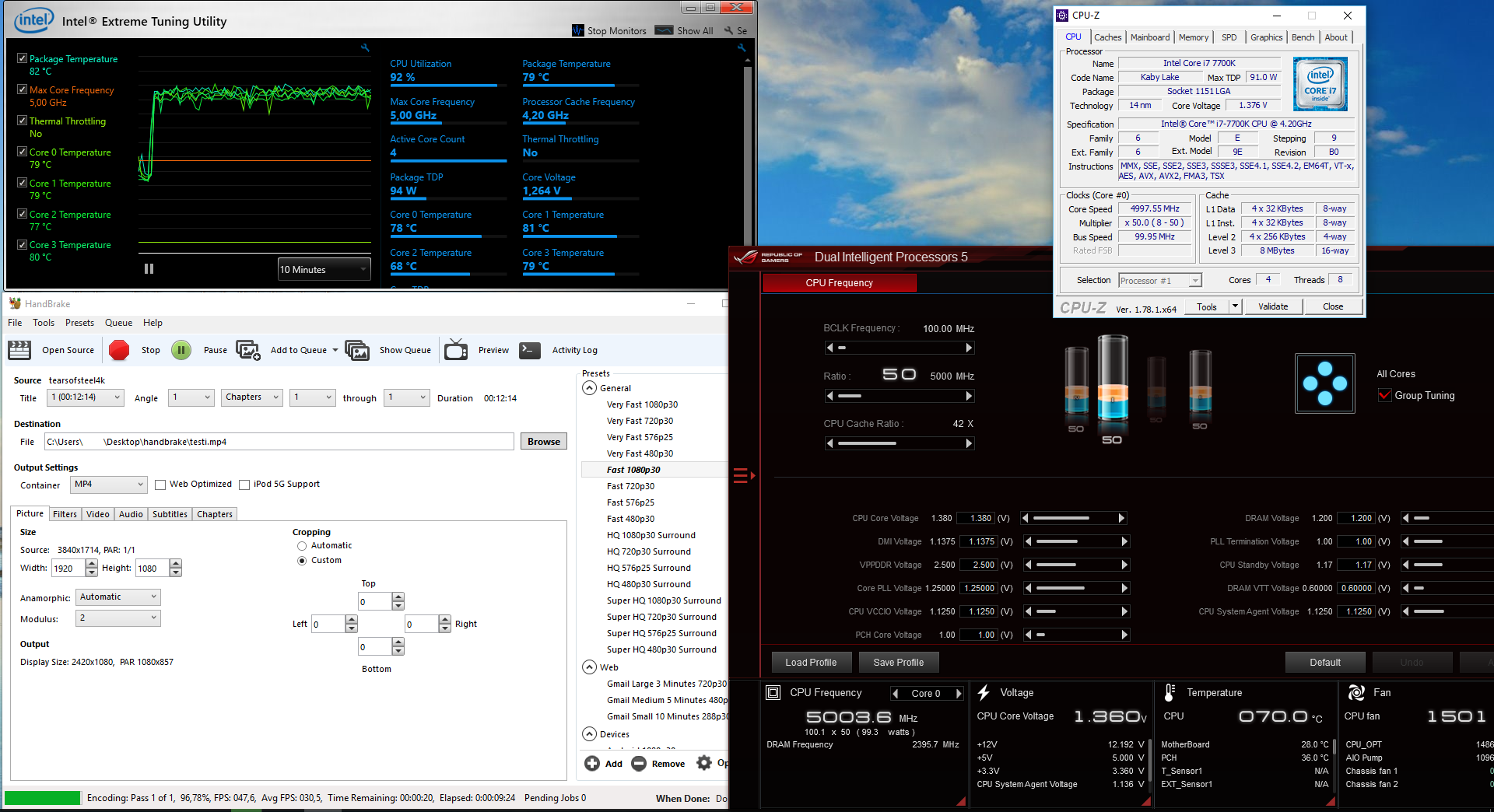
Task: Click the green Pause icon in HandBrake
Action: (181, 350)
